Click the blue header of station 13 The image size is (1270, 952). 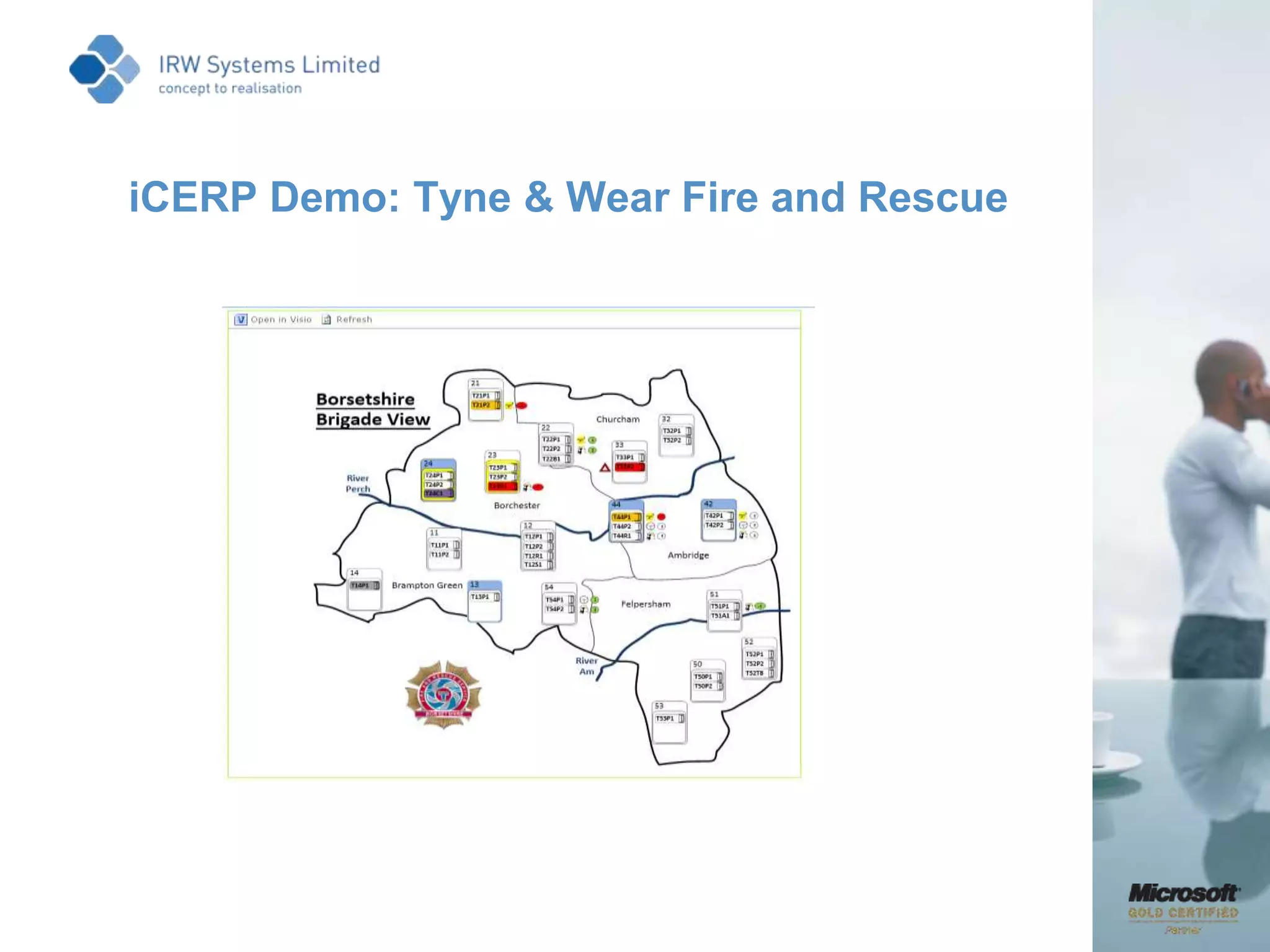[484, 584]
